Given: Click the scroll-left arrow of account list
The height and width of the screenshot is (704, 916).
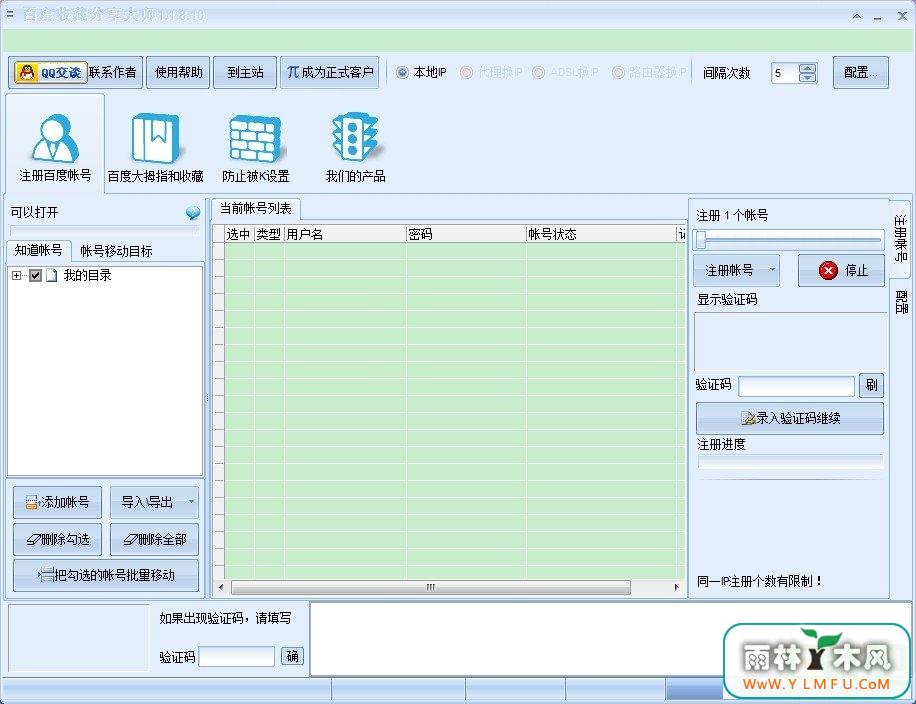Looking at the screenshot, I should 221,587.
